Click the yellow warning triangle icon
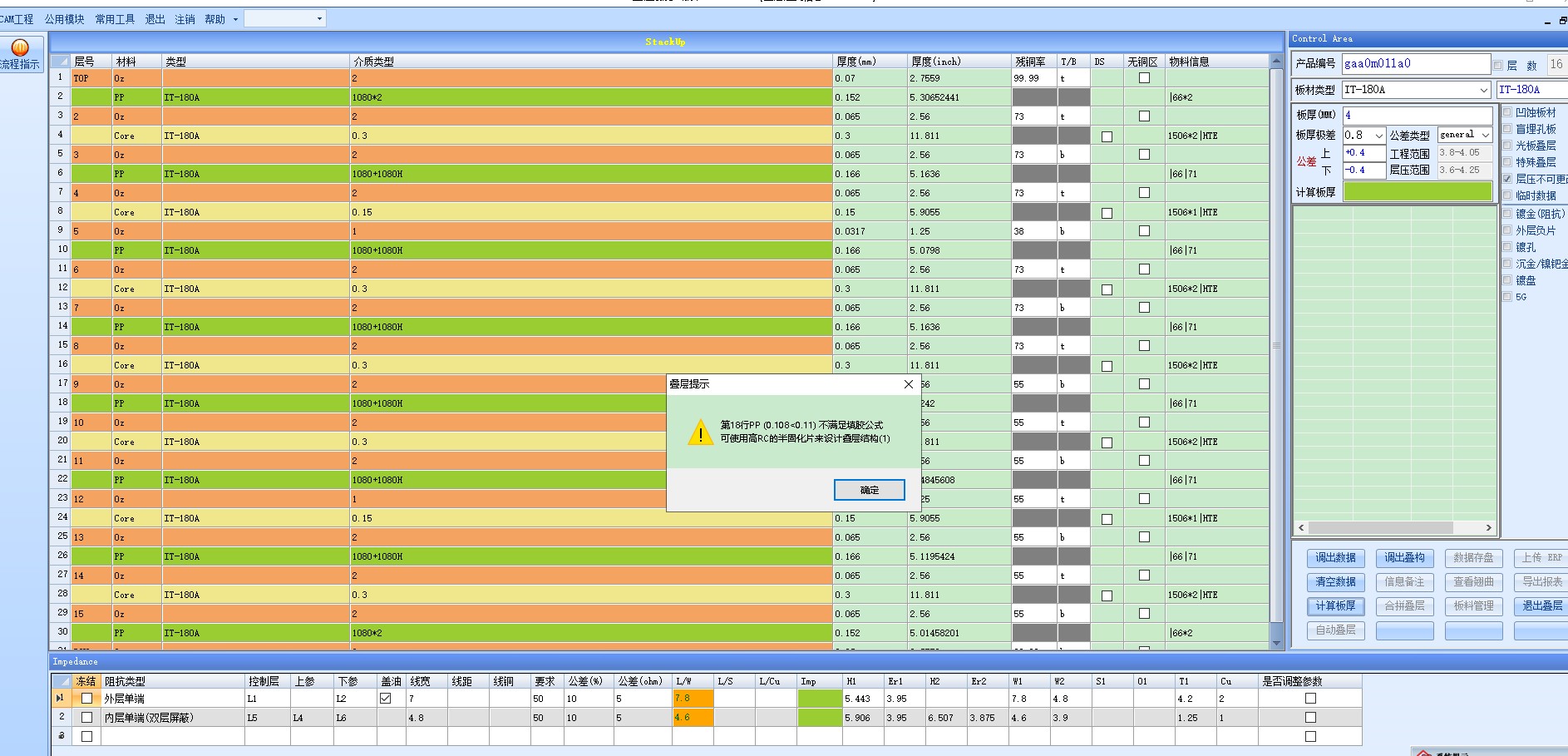The image size is (1568, 756). coord(701,432)
